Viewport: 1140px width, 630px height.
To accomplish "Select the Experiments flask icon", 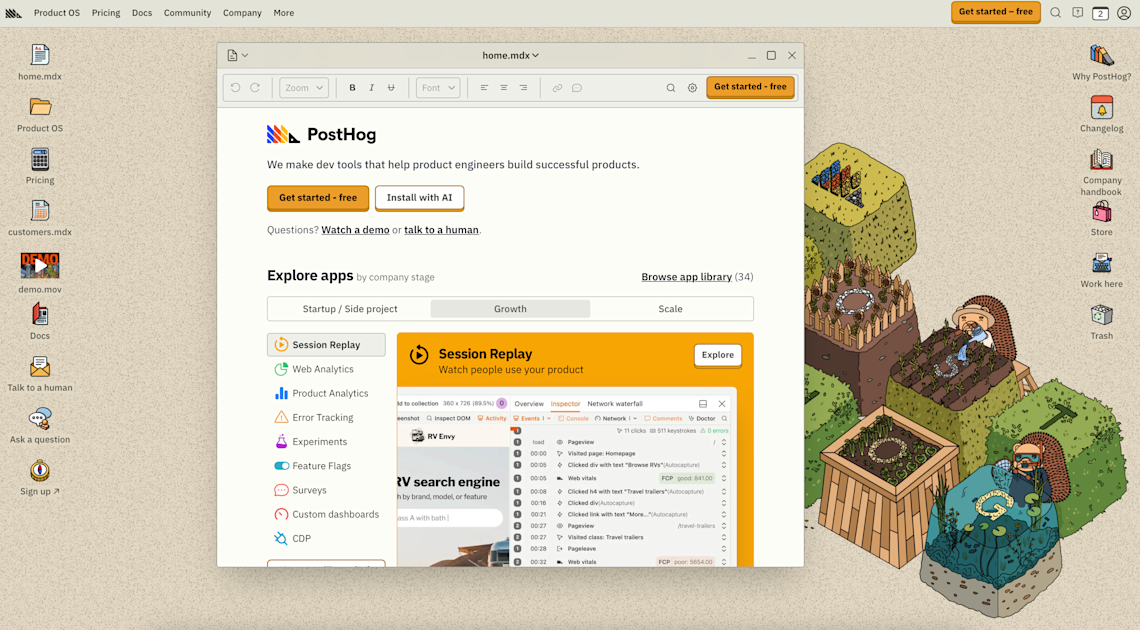I will [281, 441].
